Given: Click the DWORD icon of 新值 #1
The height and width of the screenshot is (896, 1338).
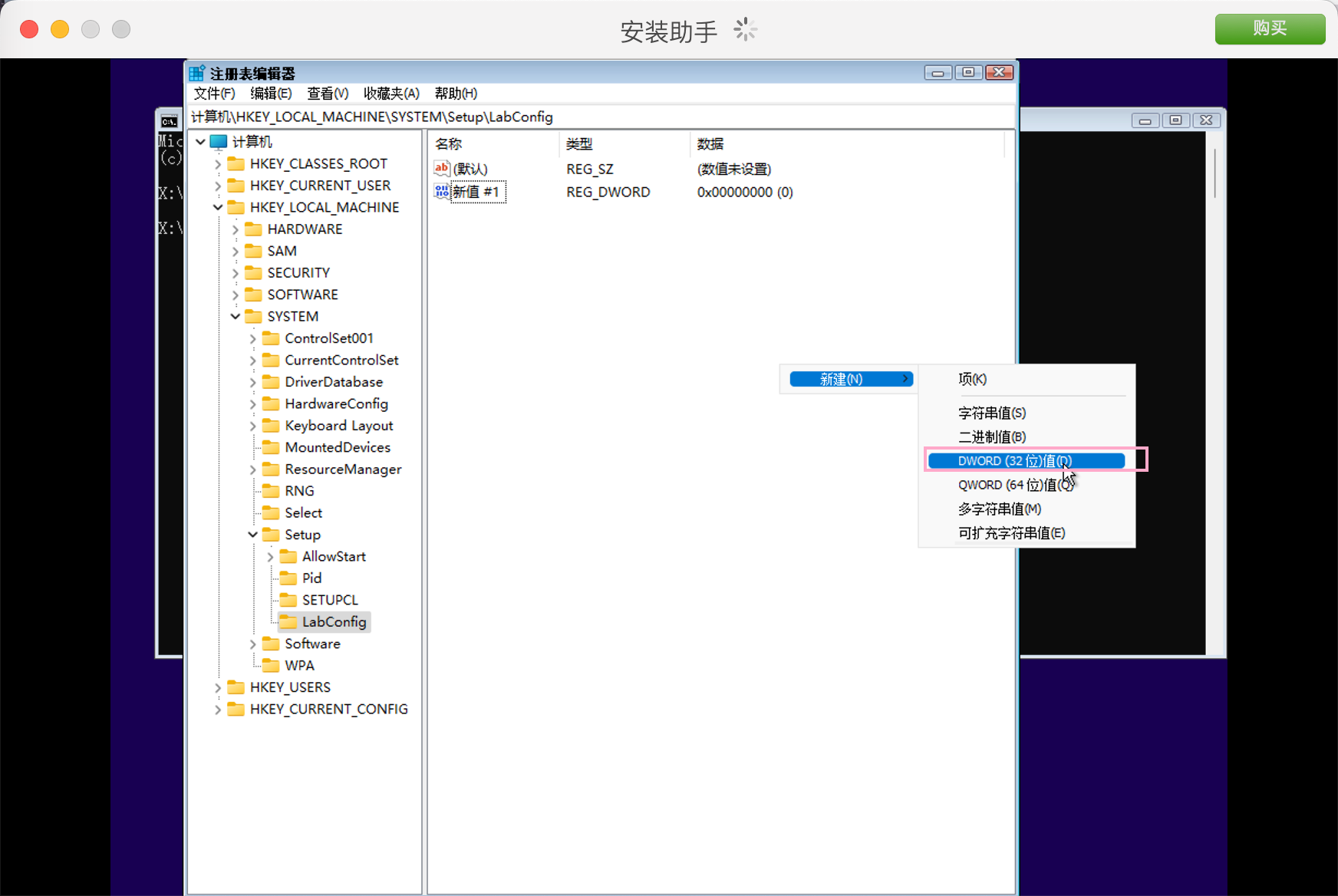Looking at the screenshot, I should tap(442, 192).
